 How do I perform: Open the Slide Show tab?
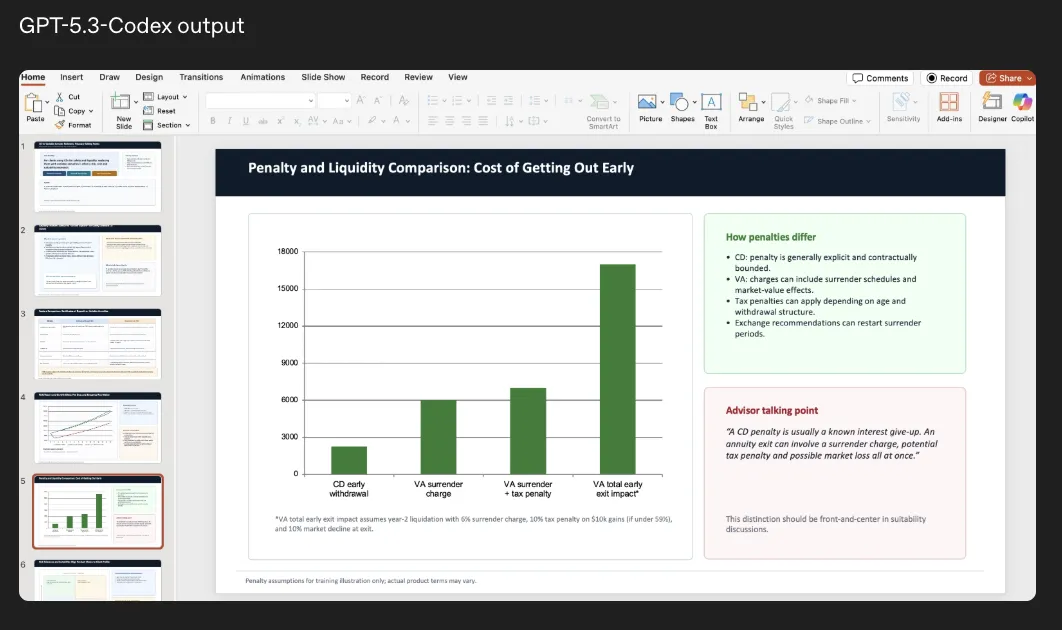(x=323, y=77)
